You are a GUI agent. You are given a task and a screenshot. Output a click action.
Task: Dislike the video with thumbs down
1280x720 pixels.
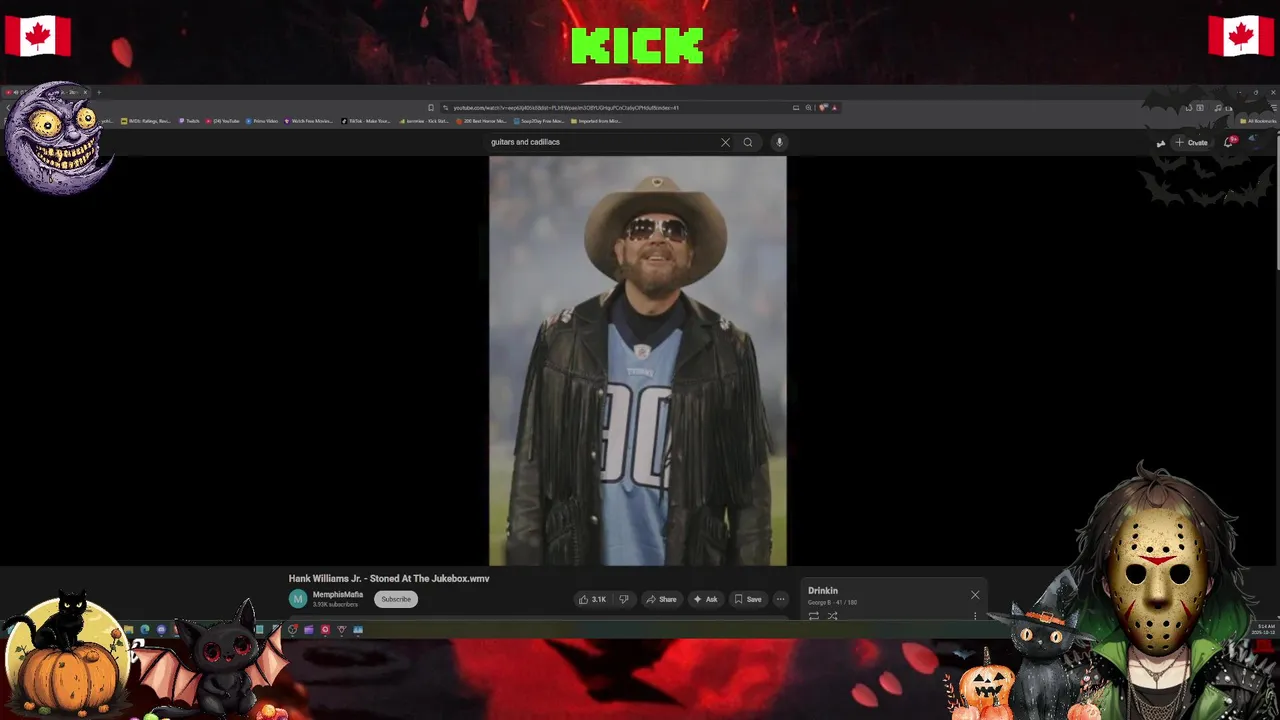[x=624, y=599]
